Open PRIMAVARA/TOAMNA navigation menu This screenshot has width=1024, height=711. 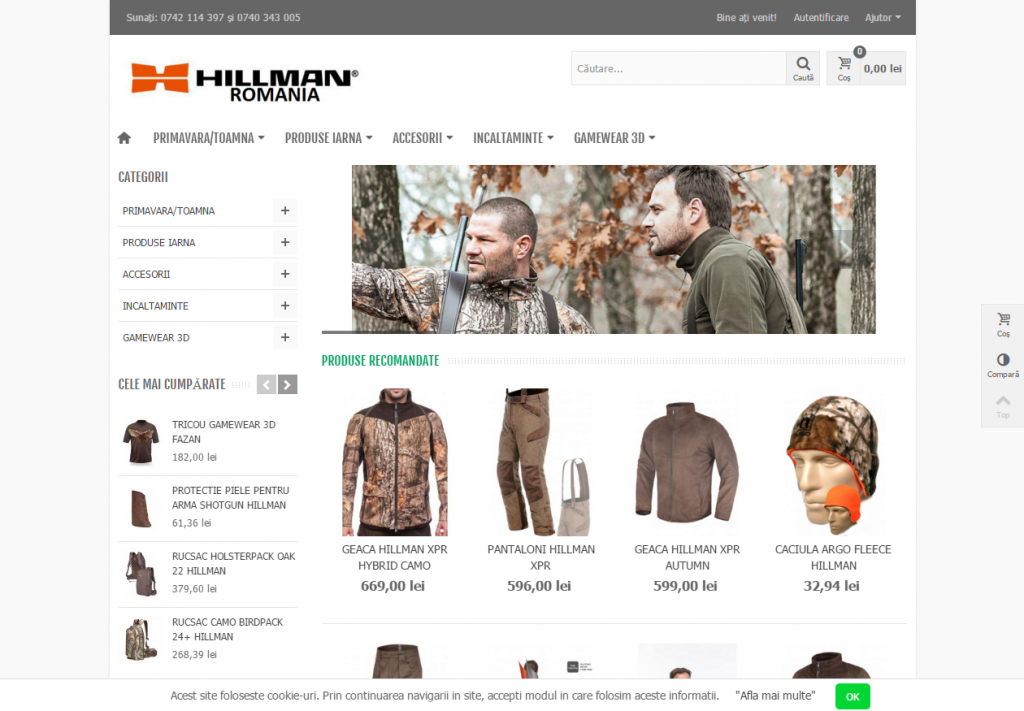pyautogui.click(x=208, y=138)
